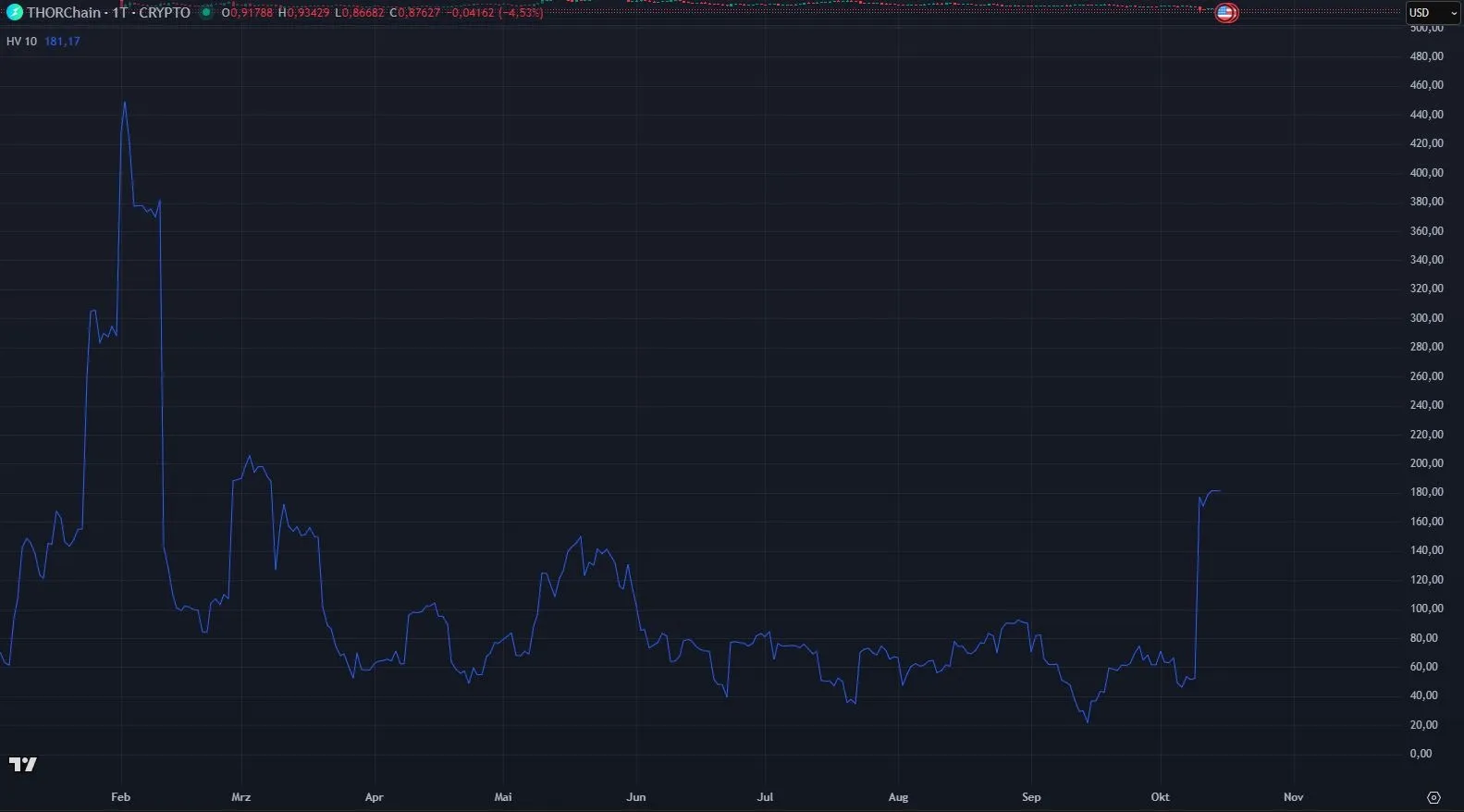The image size is (1464, 812).
Task: Click the February volatility peak on the line
Action: pyautogui.click(x=125, y=103)
